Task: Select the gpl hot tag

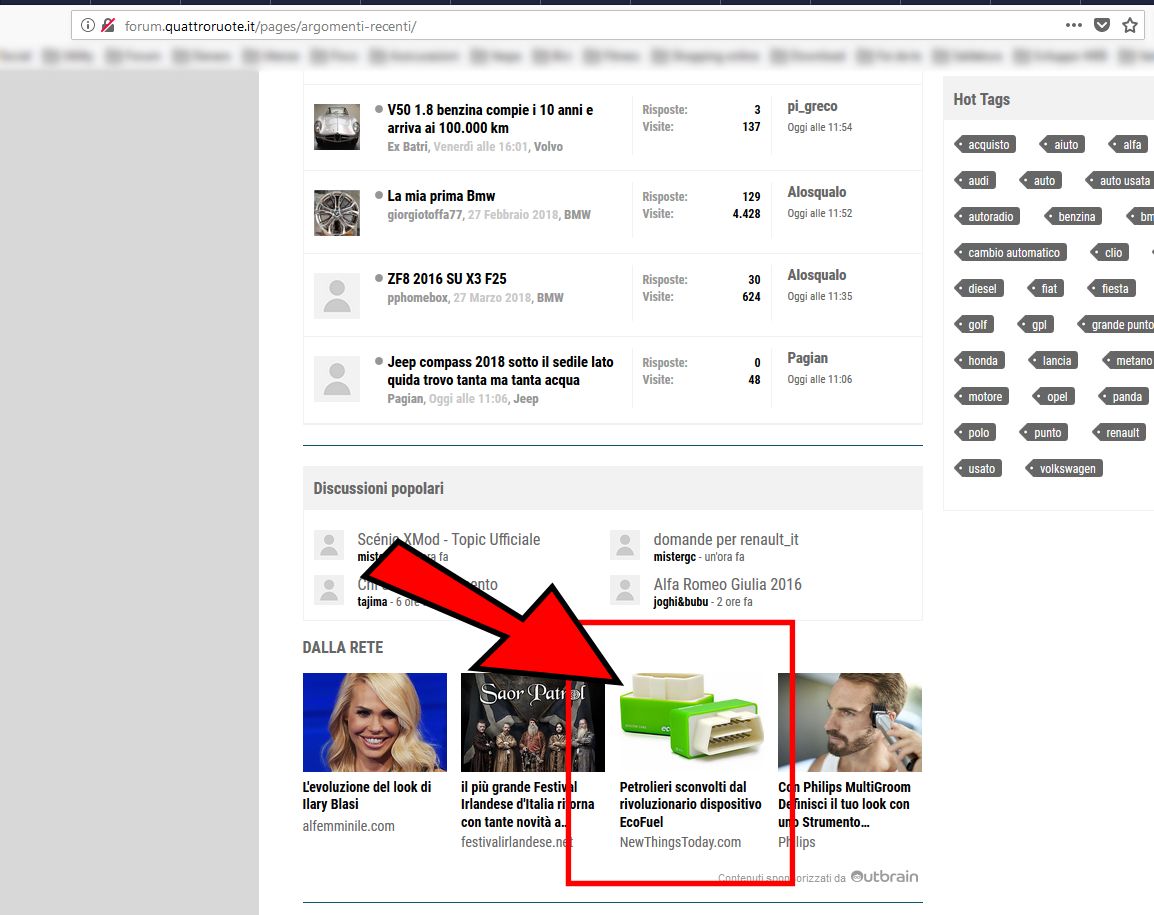Action: tap(1036, 325)
